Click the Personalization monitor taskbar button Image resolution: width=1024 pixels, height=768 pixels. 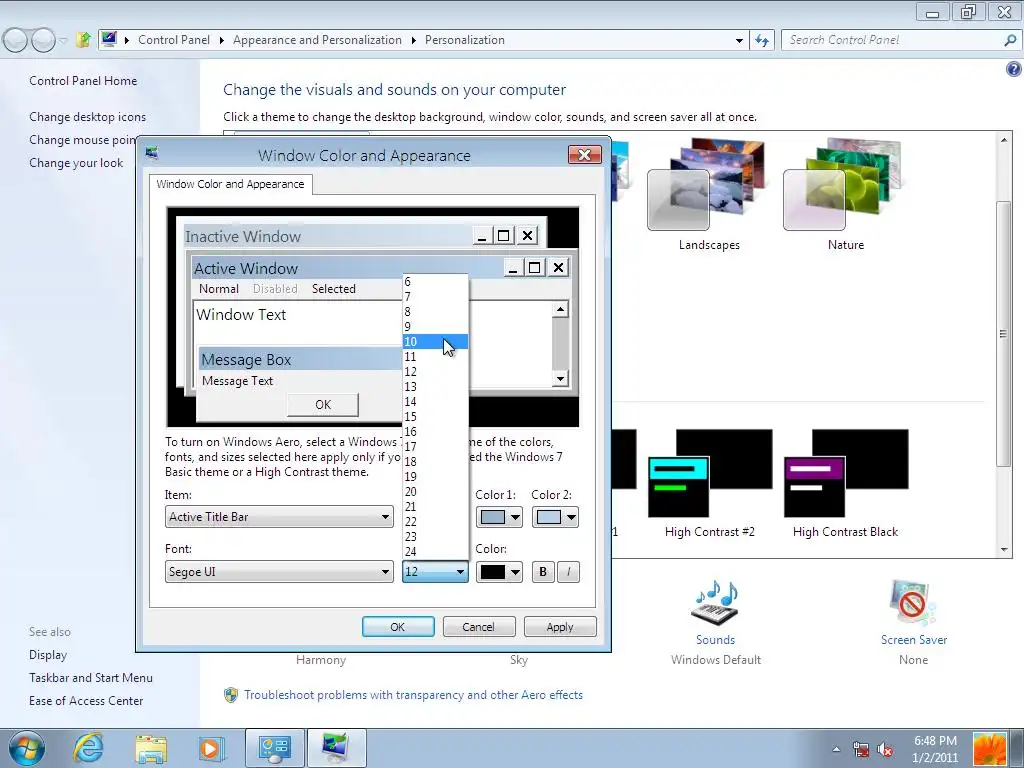point(337,748)
